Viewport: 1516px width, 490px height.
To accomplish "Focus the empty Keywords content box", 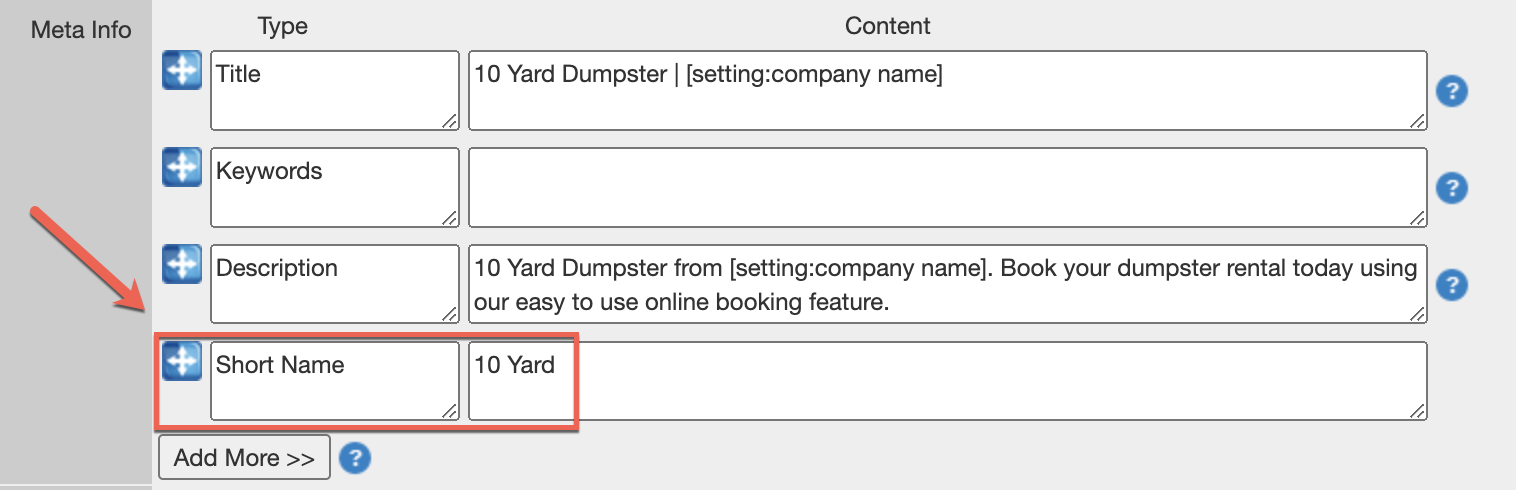I will click(x=946, y=187).
